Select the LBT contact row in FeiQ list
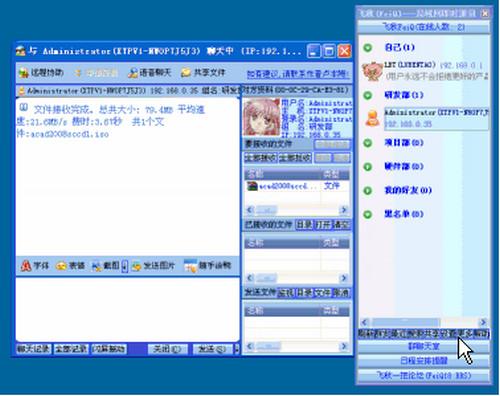Image resolution: width=500 pixels, height=396 pixels. (x=436, y=70)
